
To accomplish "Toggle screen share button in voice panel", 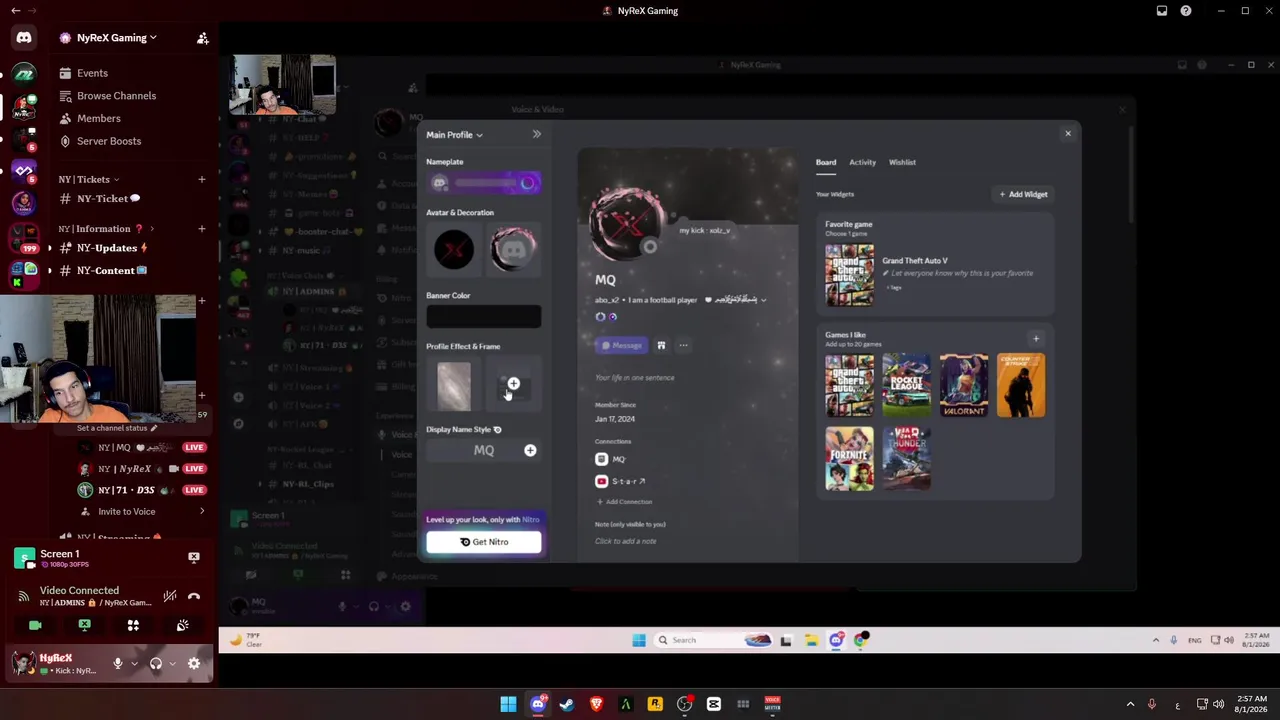I will [84, 625].
